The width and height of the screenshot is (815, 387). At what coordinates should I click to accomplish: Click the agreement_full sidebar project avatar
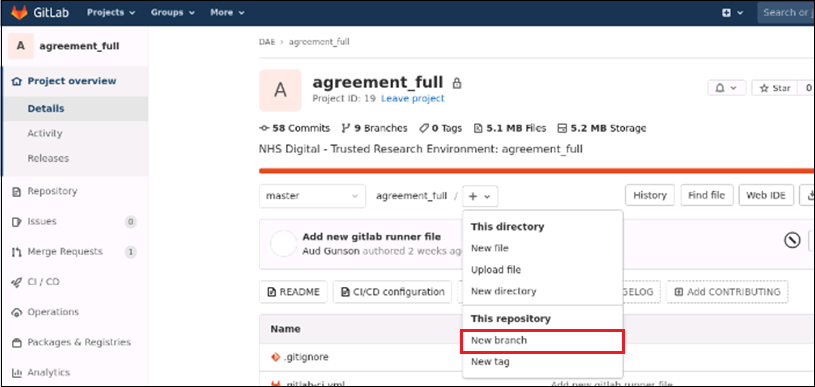click(21, 46)
